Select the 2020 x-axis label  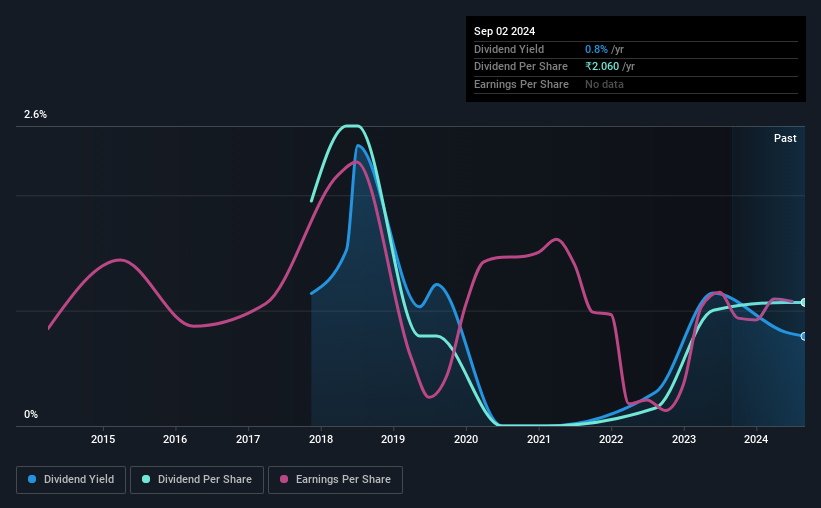tap(465, 439)
